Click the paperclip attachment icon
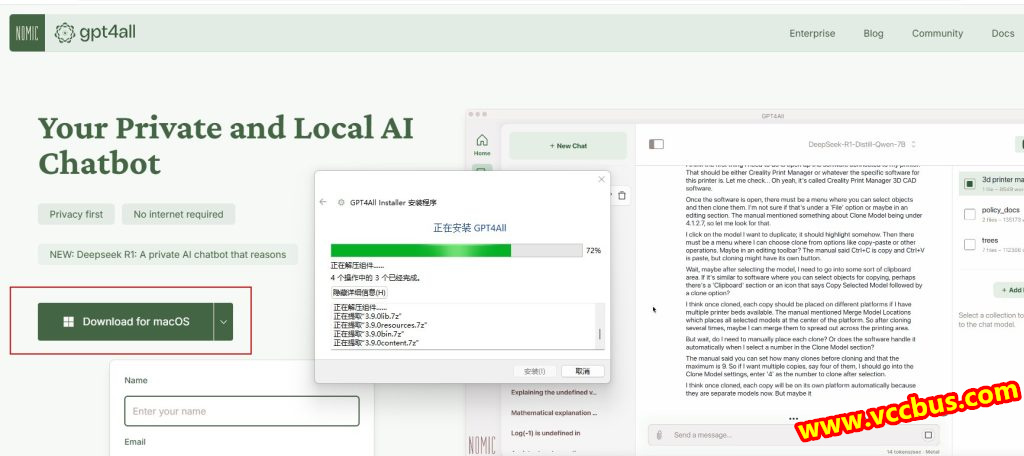 click(x=659, y=435)
